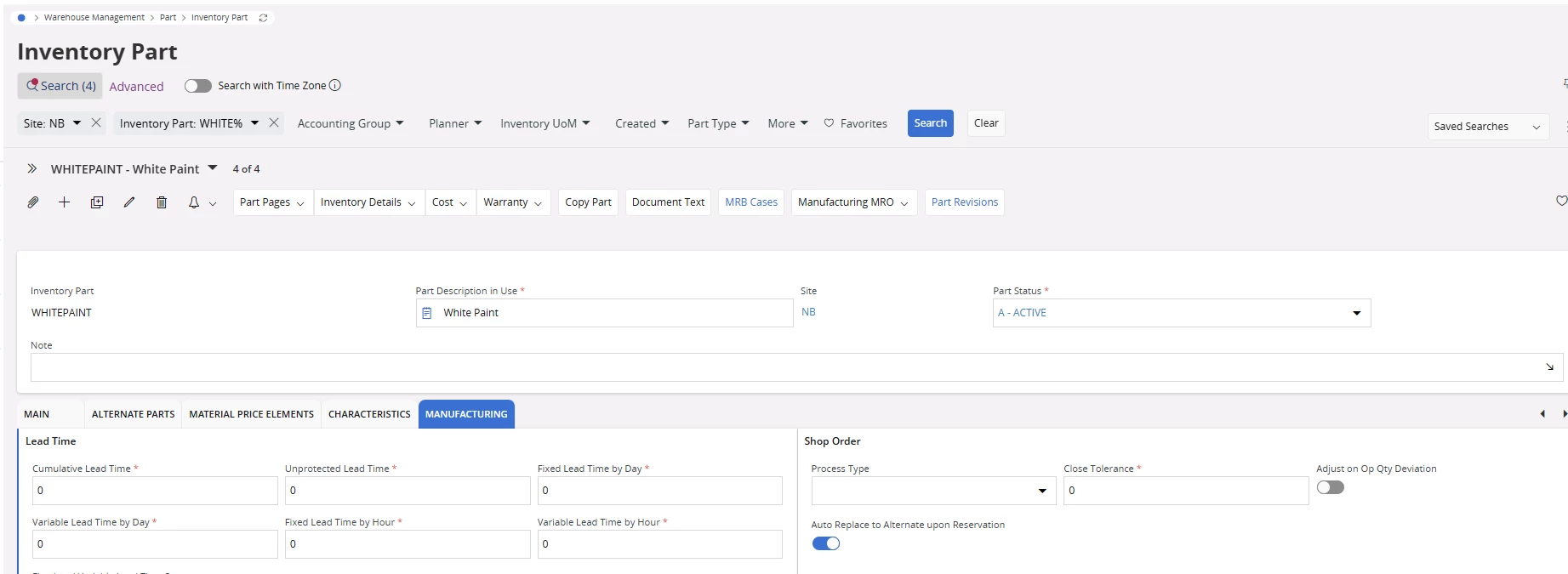Click the Cumulative Lead Time field

[155, 491]
